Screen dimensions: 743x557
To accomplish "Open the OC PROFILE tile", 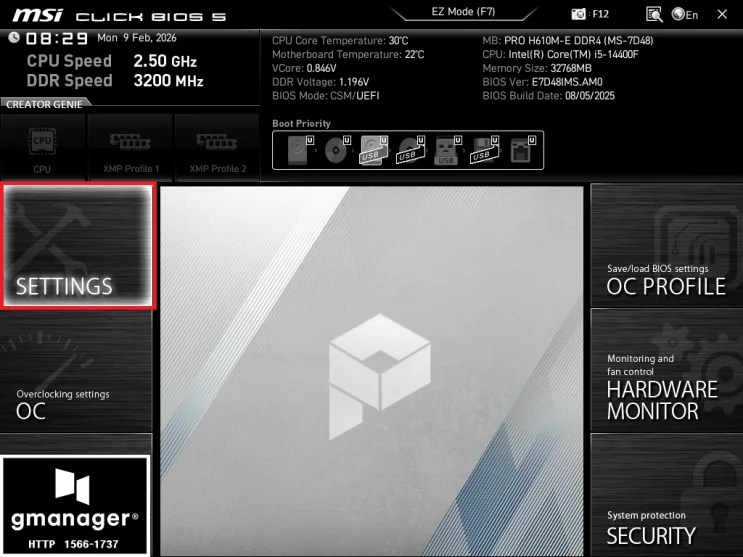I will (667, 246).
